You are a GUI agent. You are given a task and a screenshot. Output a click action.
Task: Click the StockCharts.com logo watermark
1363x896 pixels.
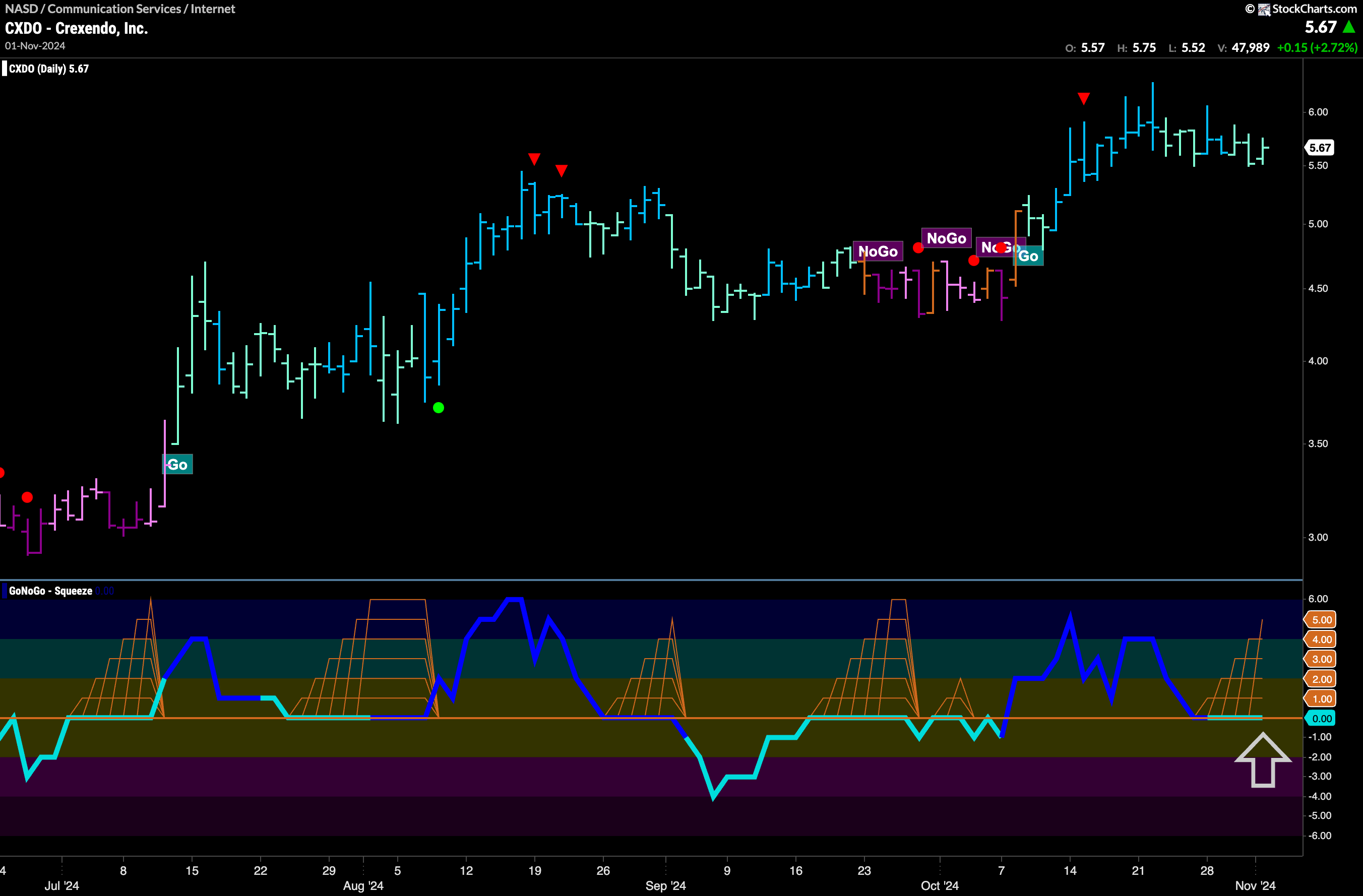pos(1300,9)
